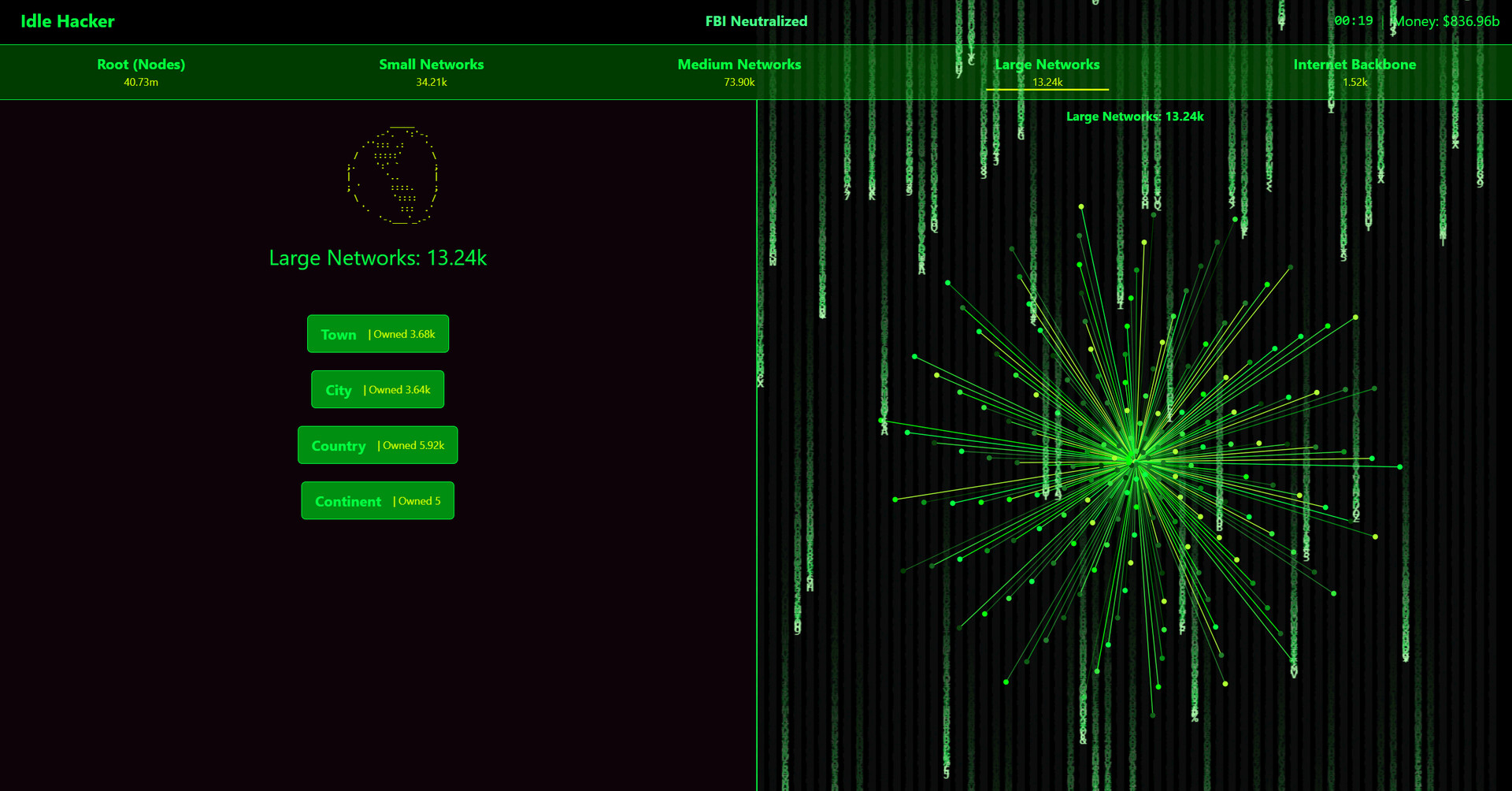Click the Money balance in header

click(1447, 21)
